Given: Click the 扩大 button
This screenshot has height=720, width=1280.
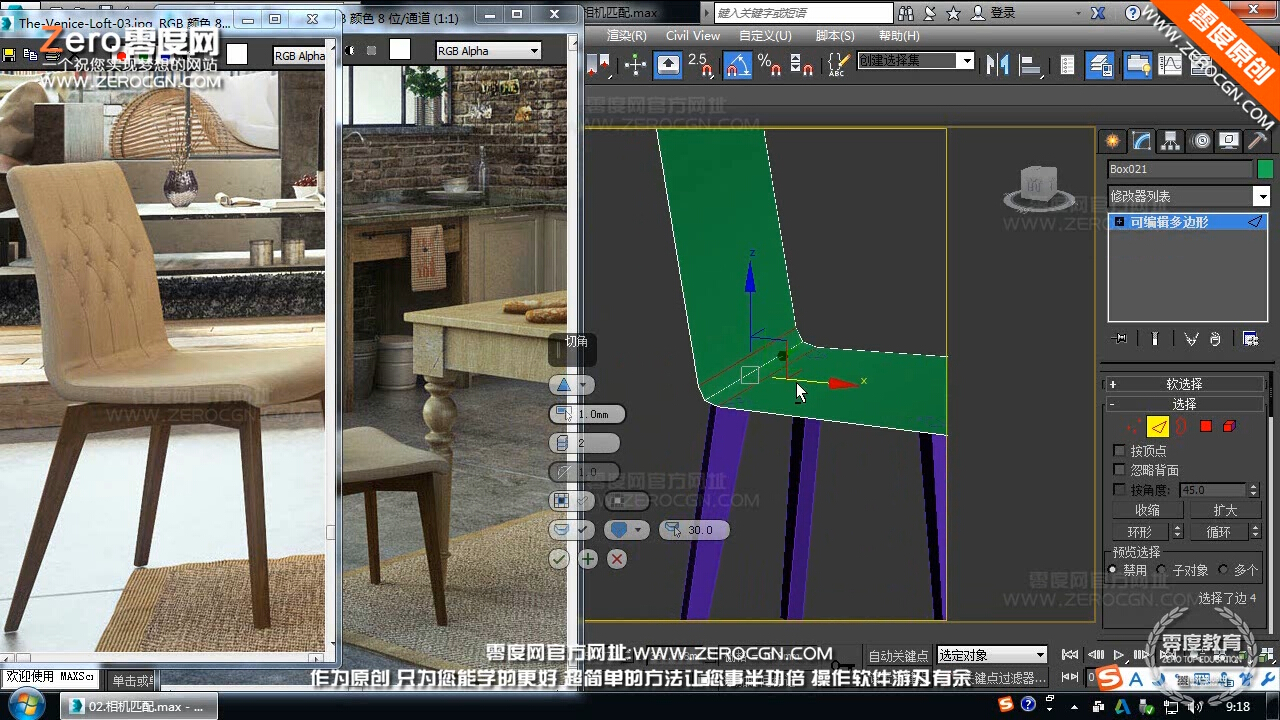Looking at the screenshot, I should [x=1225, y=510].
